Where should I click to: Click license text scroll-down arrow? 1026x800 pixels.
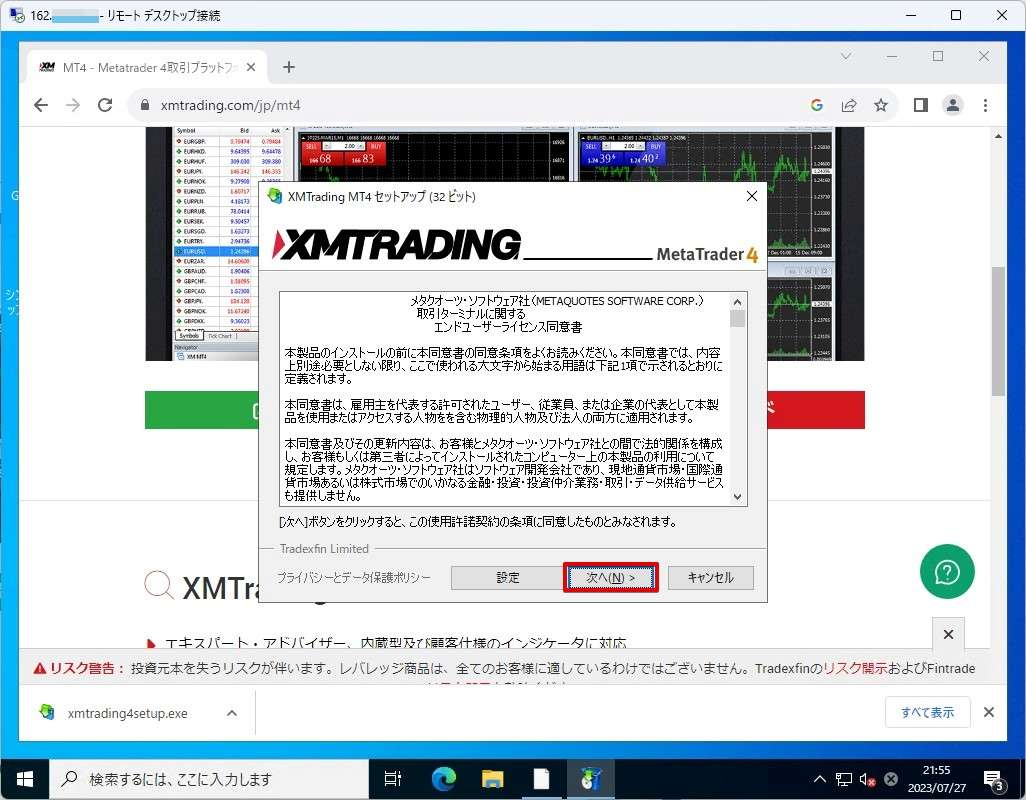(737, 496)
